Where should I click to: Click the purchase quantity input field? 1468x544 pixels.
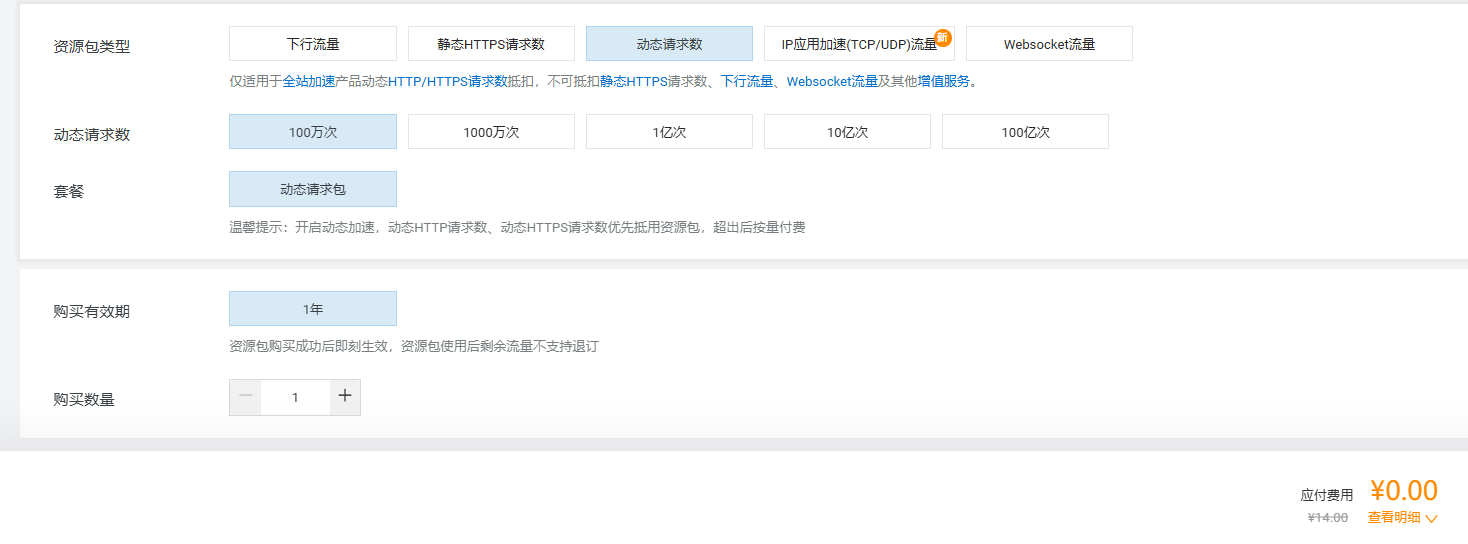click(295, 397)
